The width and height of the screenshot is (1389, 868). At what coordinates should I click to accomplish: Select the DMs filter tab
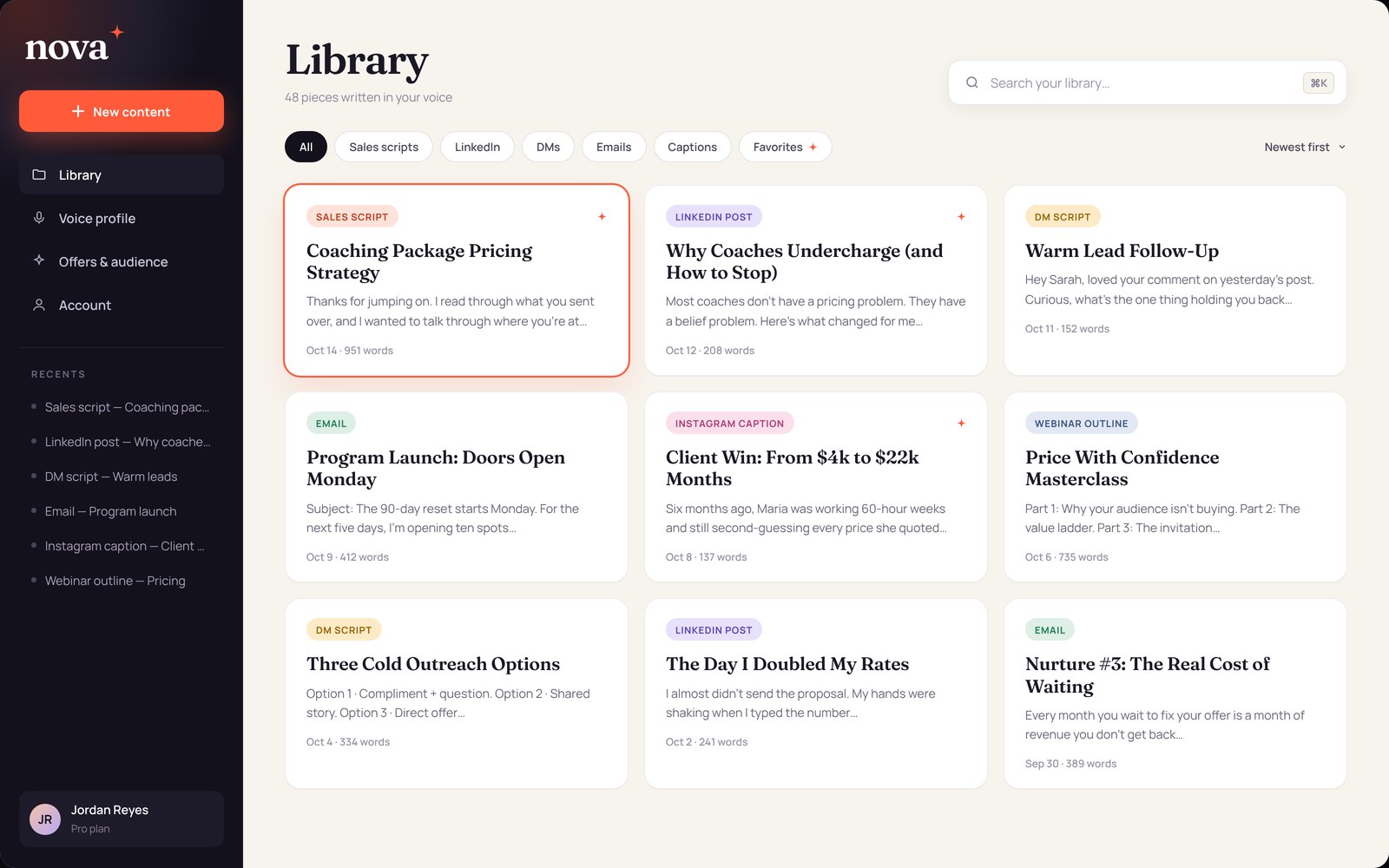click(548, 147)
